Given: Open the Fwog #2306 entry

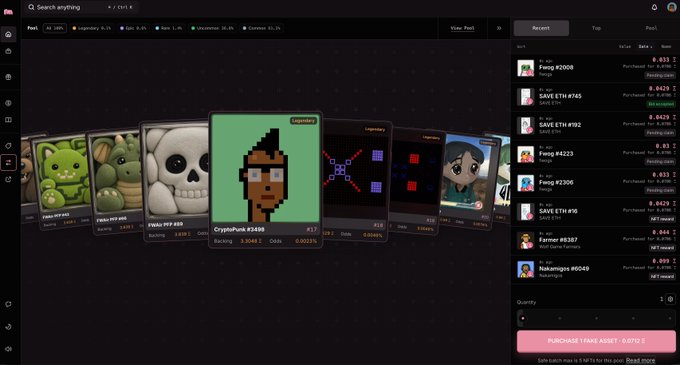Looking at the screenshot, I should click(x=595, y=183).
